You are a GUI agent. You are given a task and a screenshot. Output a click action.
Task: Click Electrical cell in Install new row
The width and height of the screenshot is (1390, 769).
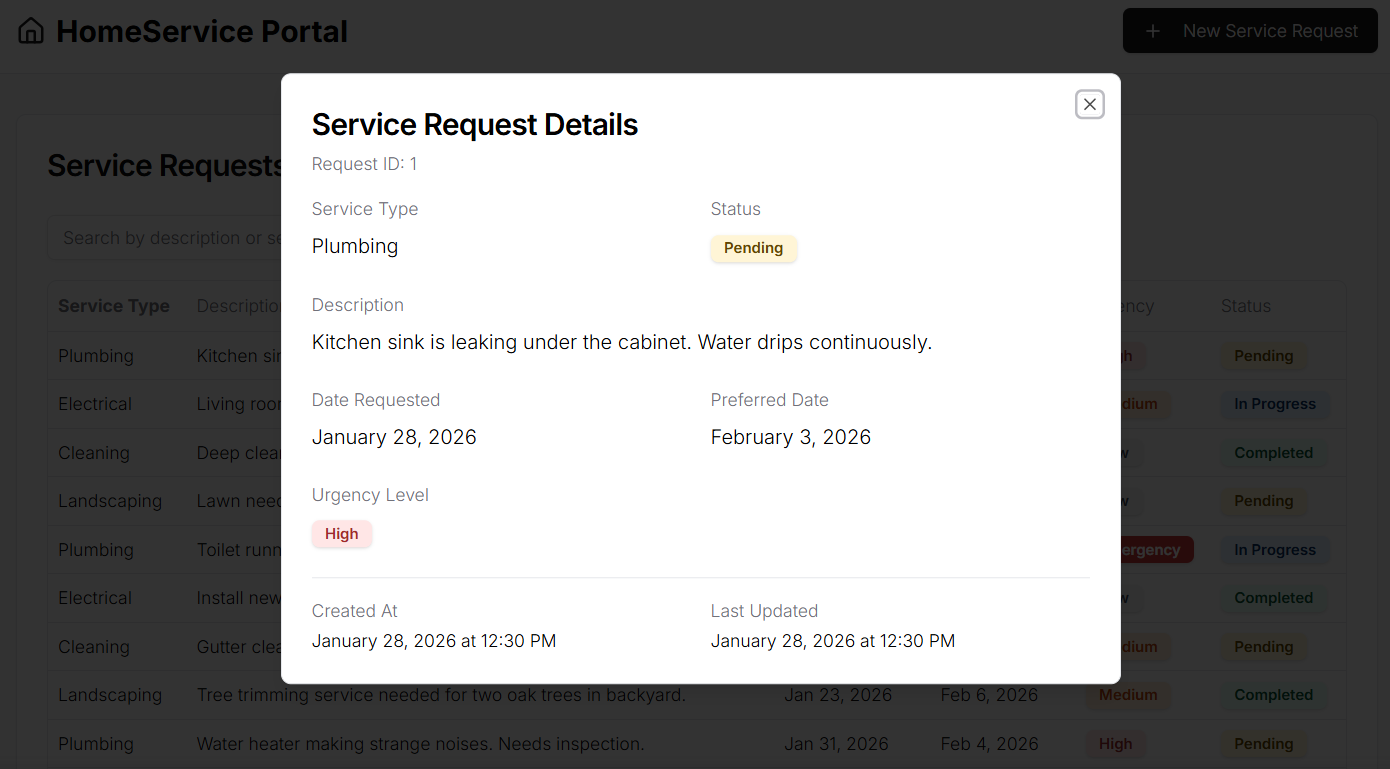pyautogui.click(x=95, y=598)
